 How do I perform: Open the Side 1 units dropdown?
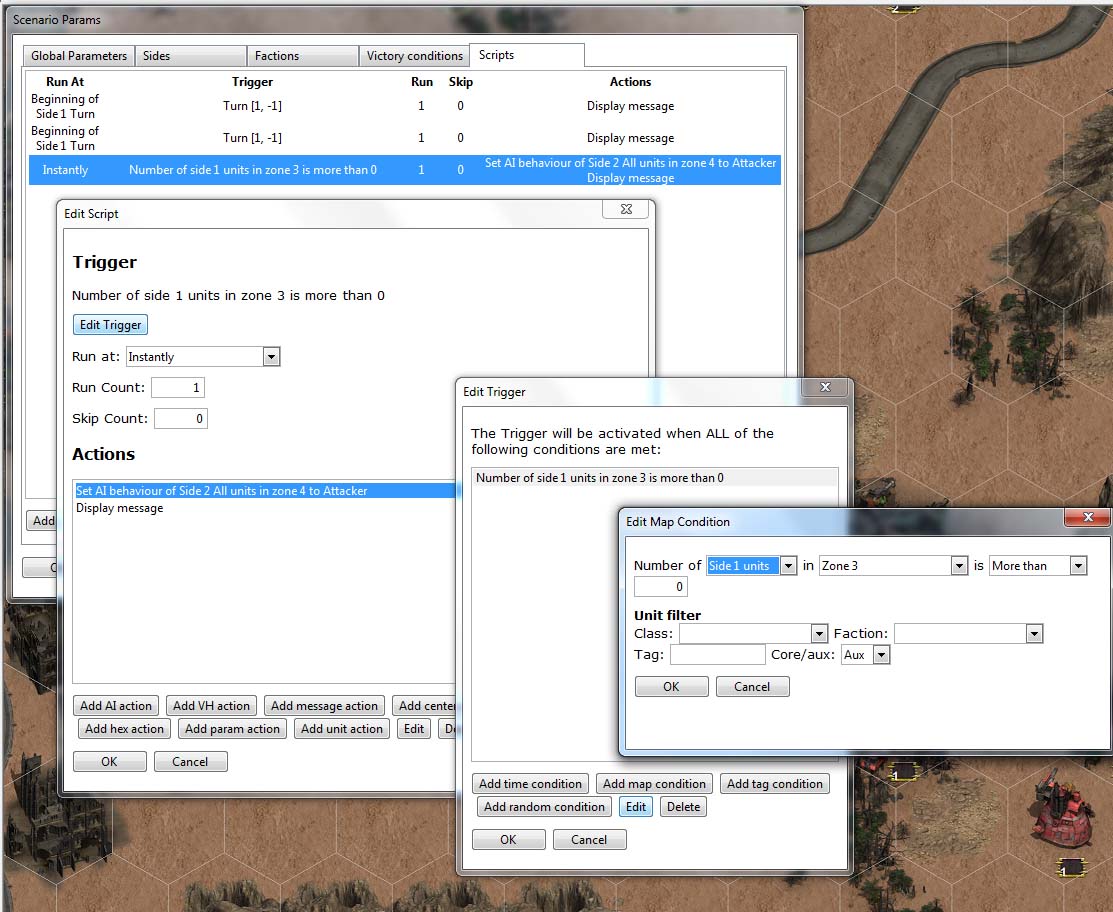pos(788,566)
